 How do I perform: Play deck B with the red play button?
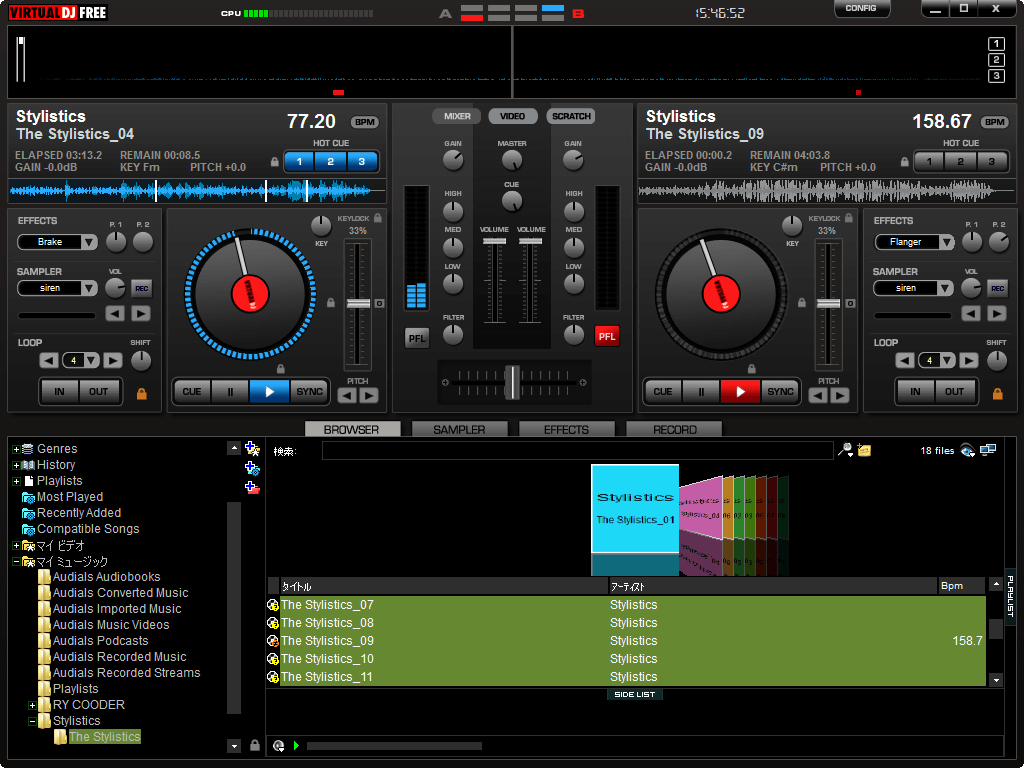740,392
